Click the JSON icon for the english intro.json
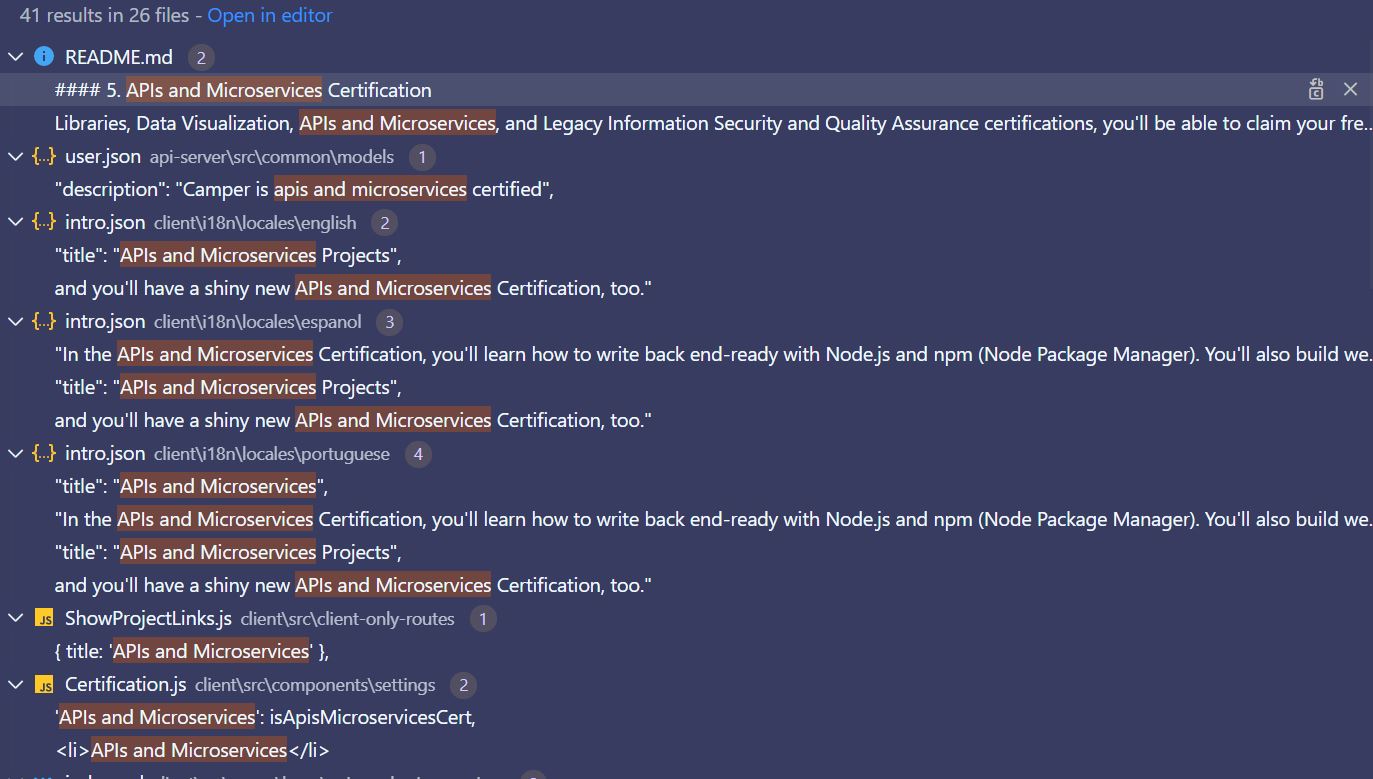 (44, 221)
